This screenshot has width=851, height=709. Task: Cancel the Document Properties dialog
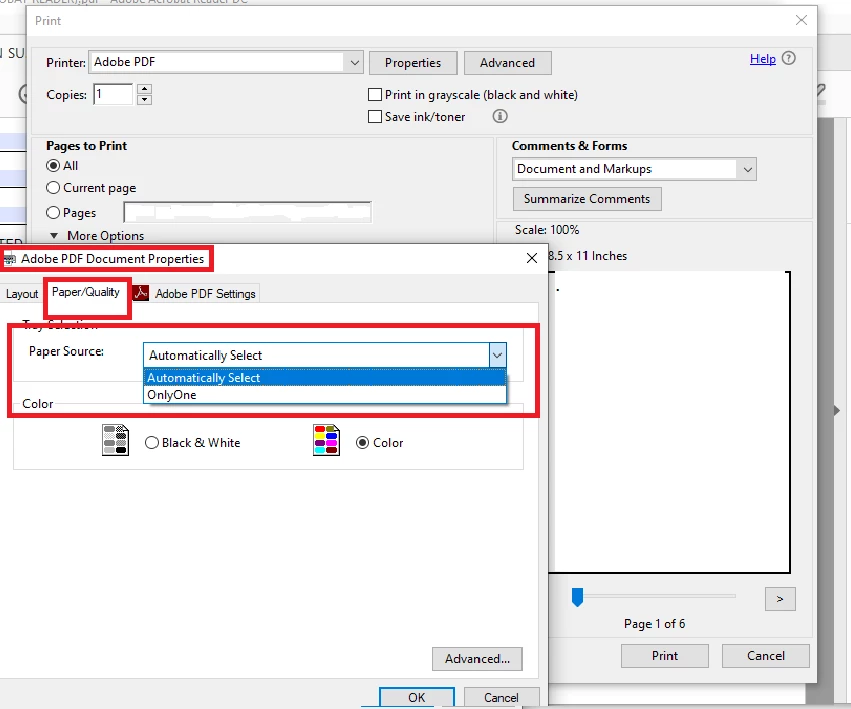(501, 698)
